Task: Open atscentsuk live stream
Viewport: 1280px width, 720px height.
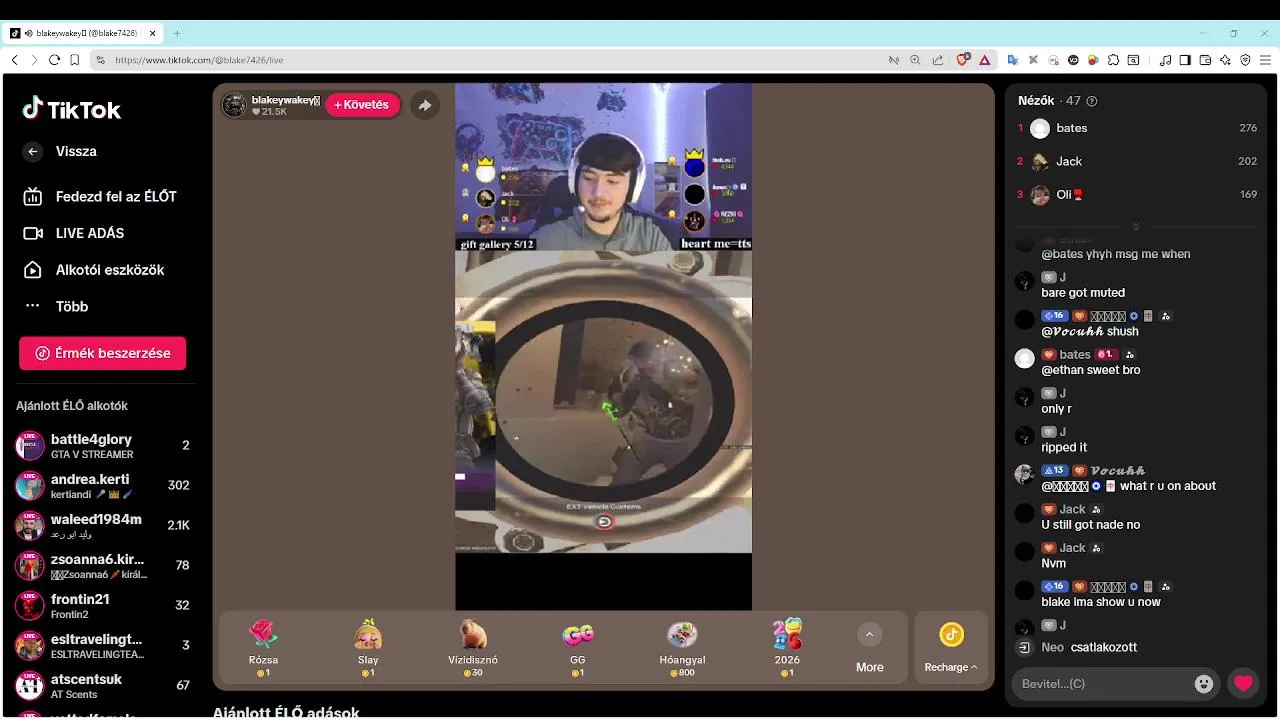Action: click(x=103, y=686)
